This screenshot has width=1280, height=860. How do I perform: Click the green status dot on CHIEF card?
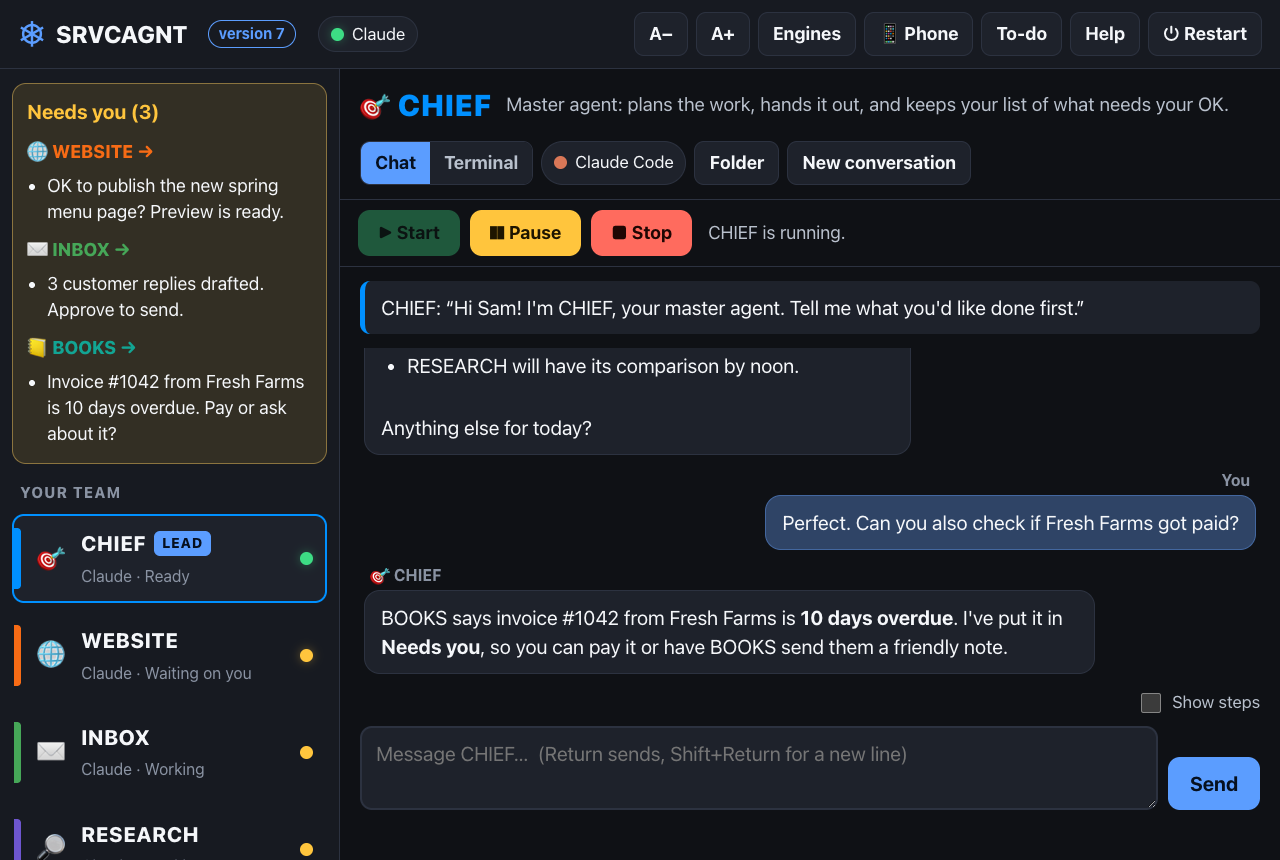click(306, 559)
